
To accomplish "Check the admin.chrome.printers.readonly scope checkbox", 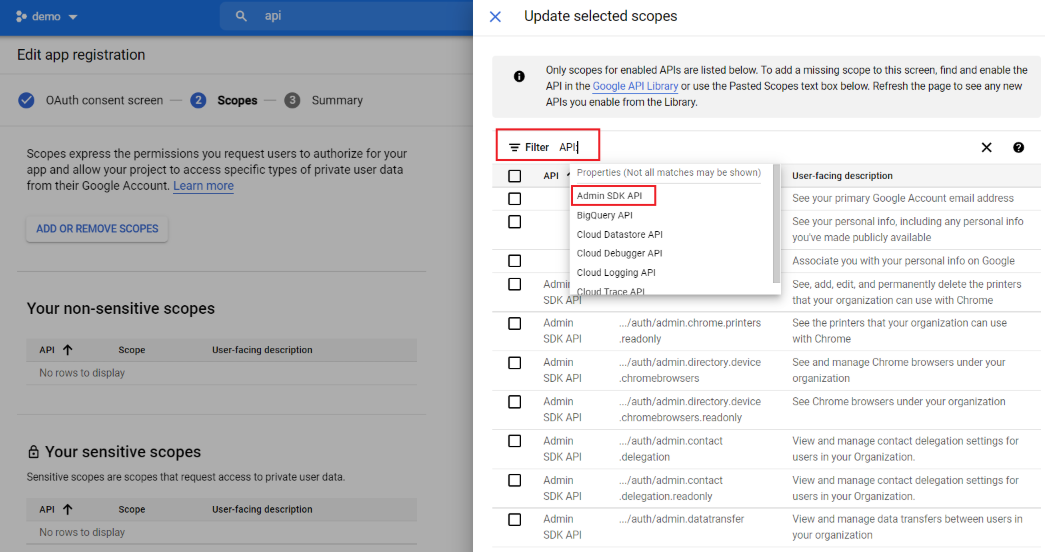I will pos(514,324).
